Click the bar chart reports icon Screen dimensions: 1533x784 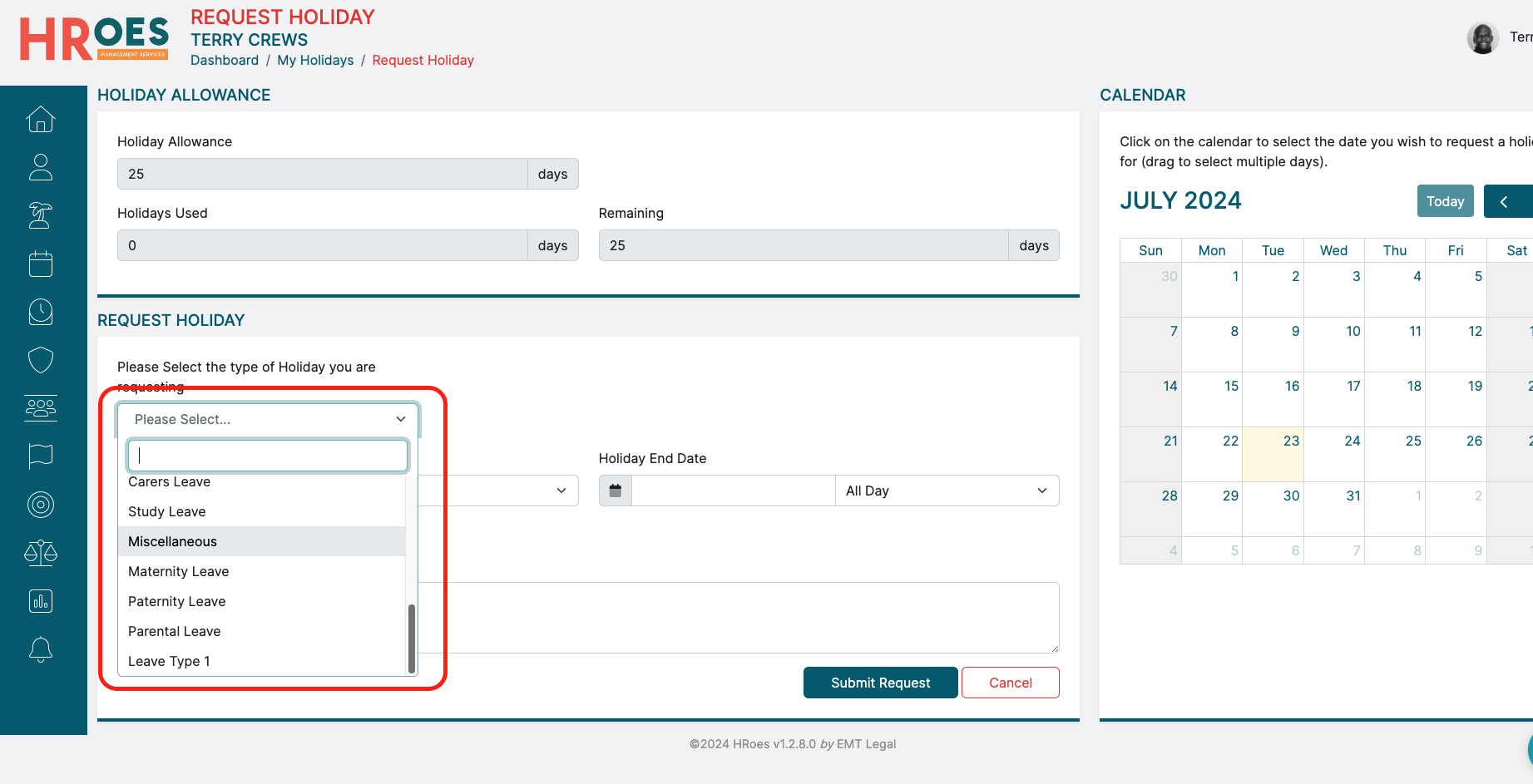(41, 601)
